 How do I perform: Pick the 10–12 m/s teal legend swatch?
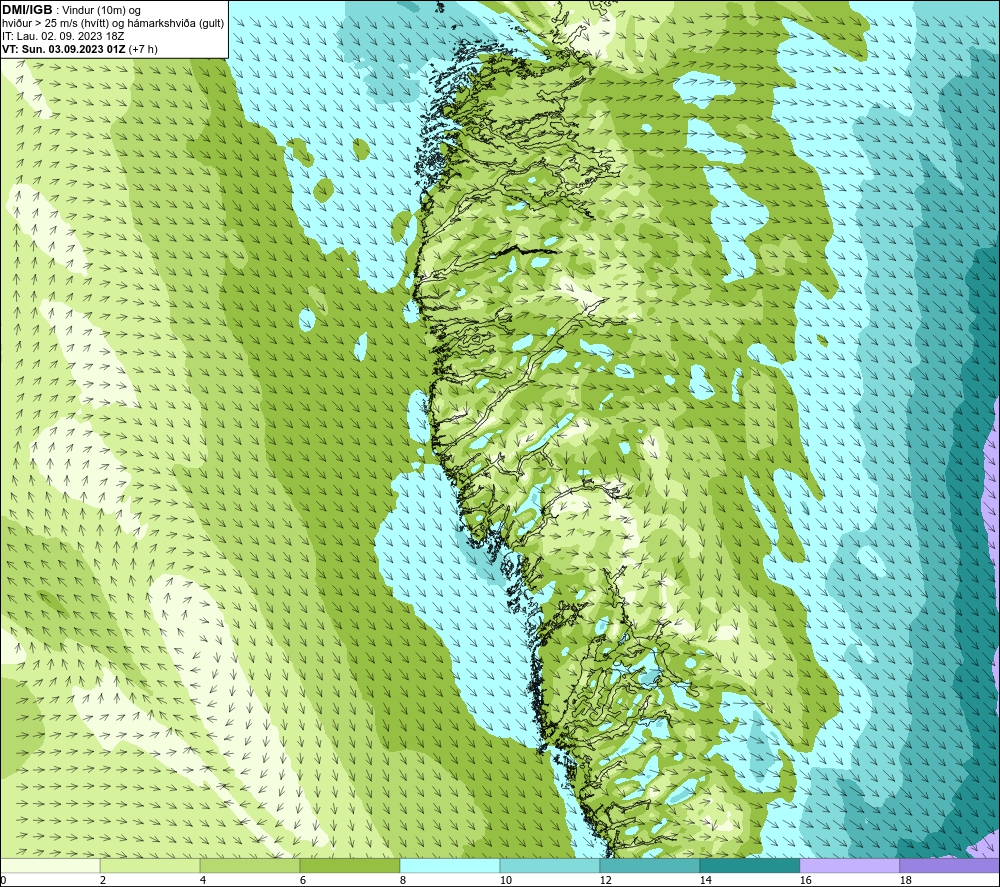coord(549,866)
